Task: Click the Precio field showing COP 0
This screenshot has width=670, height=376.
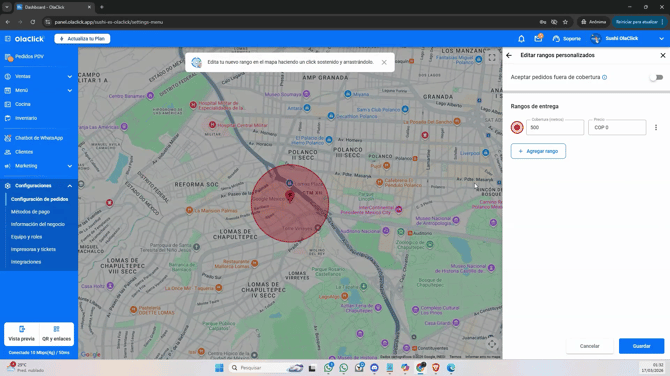Action: [617, 127]
